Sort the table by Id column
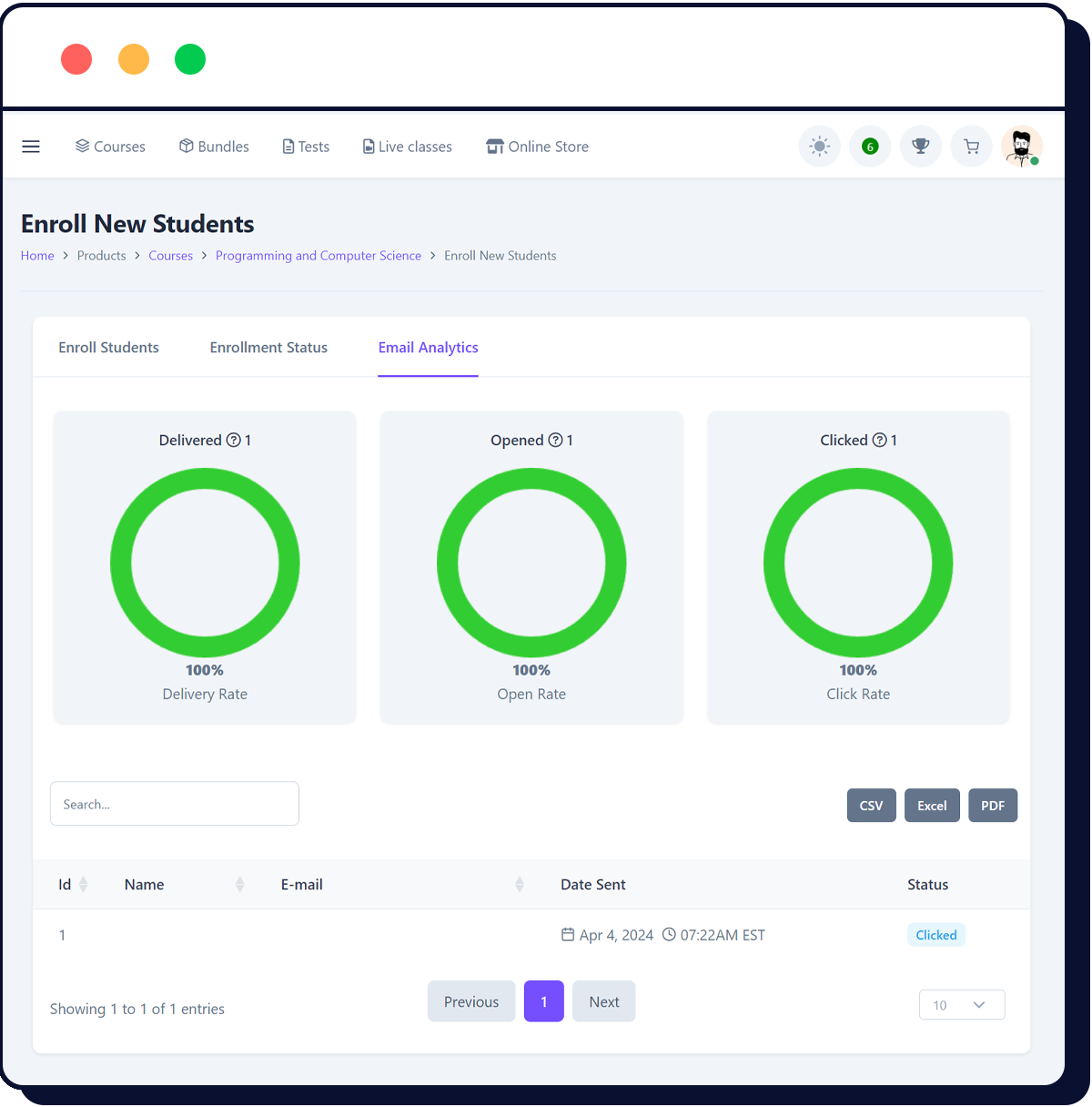Viewport: 1092px width, 1107px height. [83, 885]
